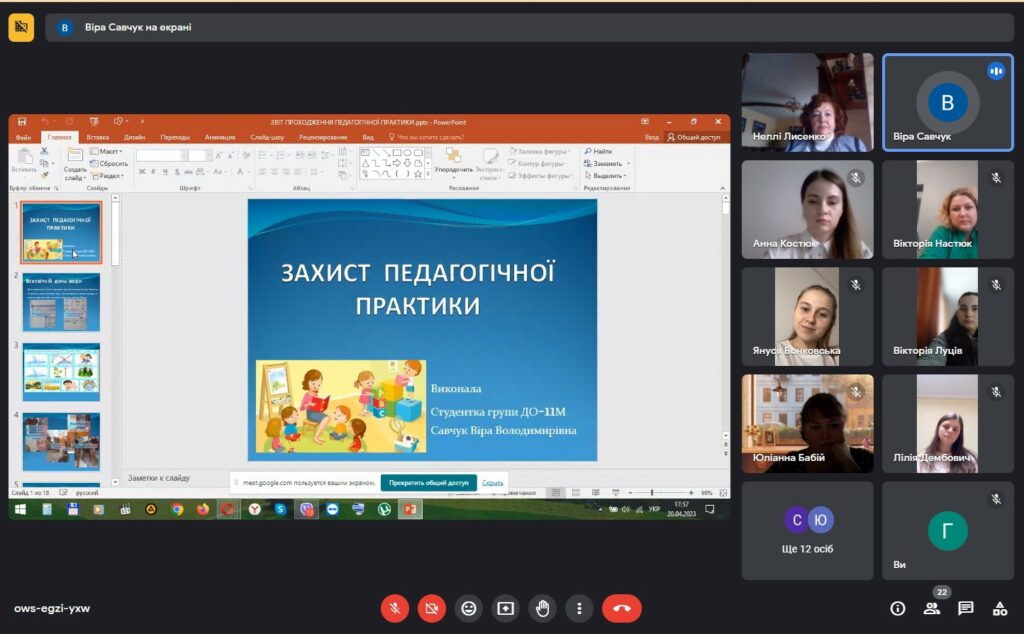
Task: Raise hand using the hand icon
Action: (542, 609)
